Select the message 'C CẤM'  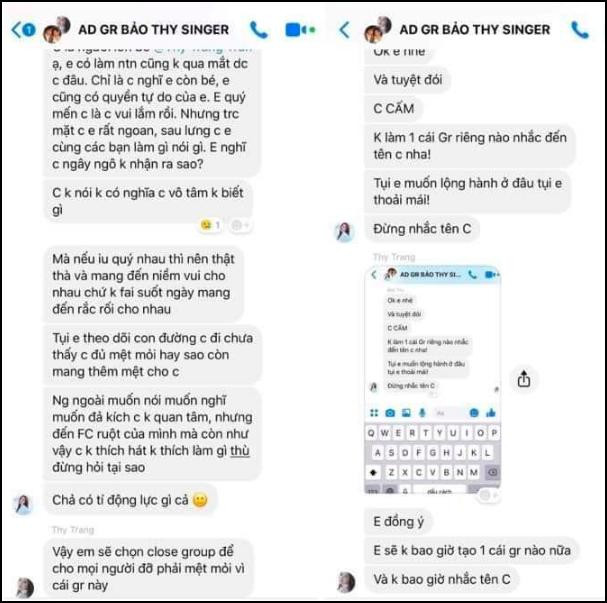coord(393,108)
